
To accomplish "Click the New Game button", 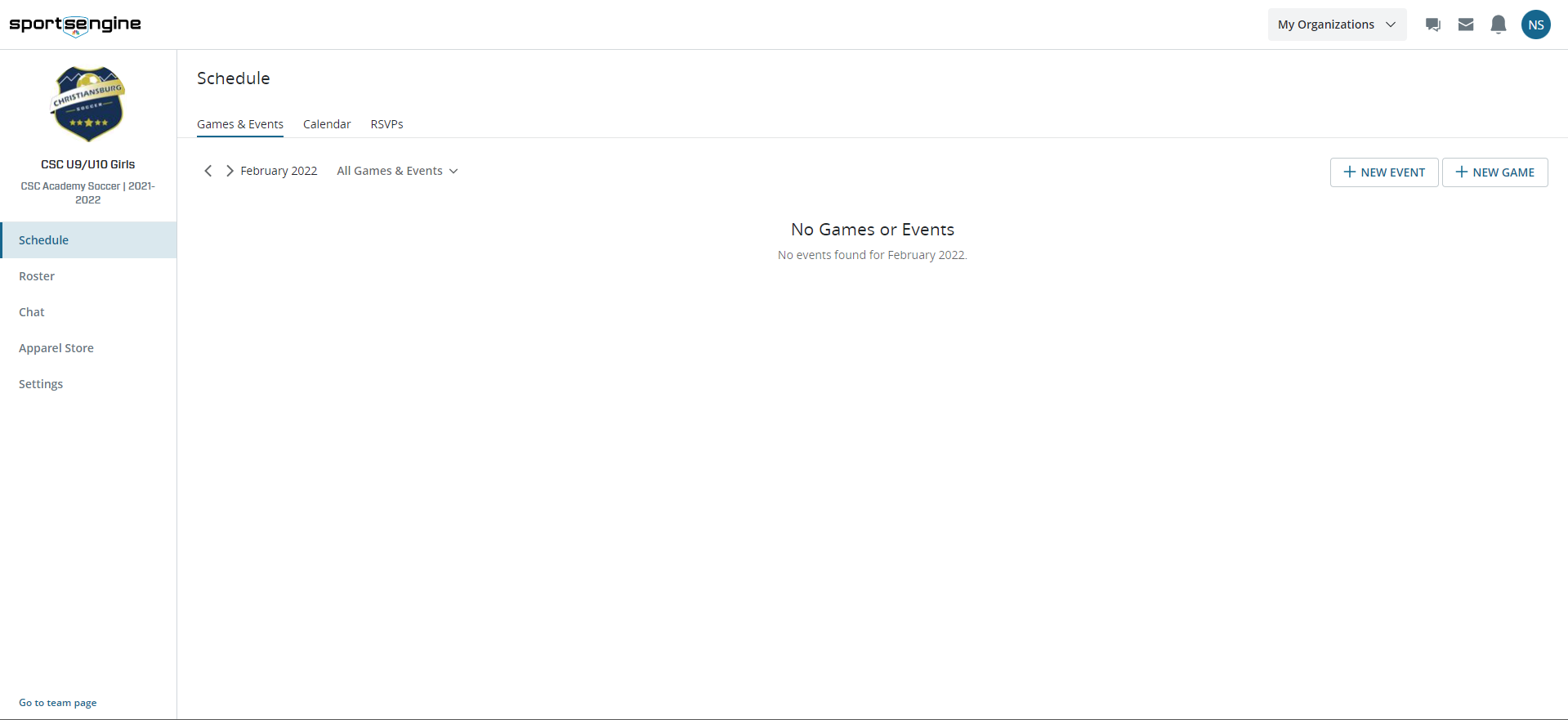I will click(1494, 172).
